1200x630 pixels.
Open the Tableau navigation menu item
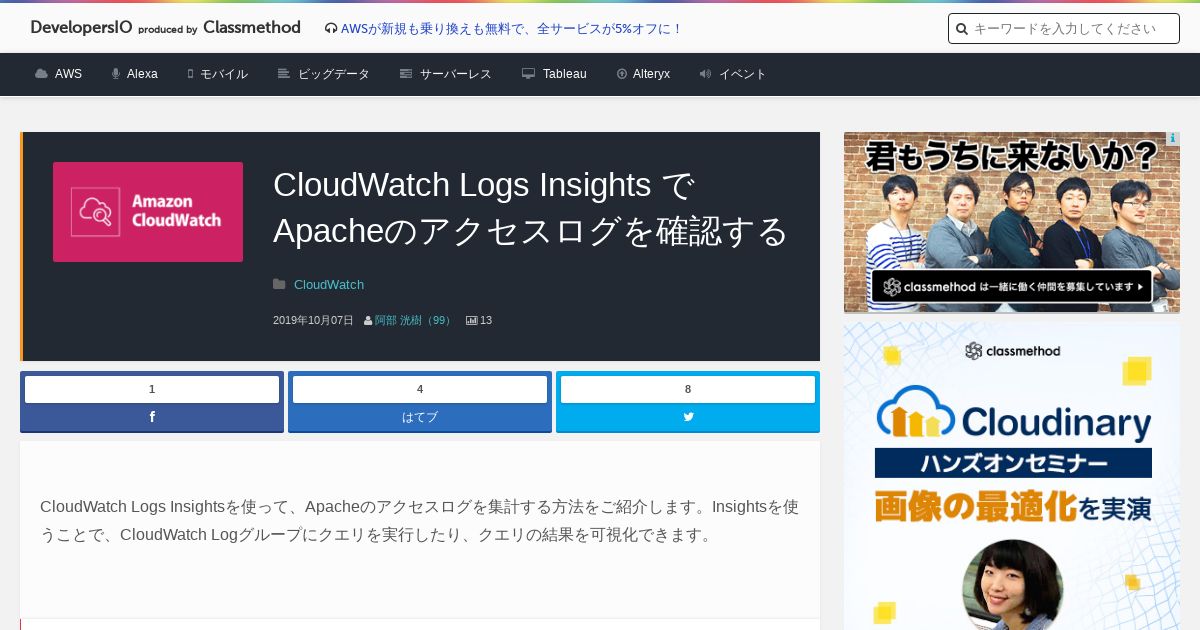pos(565,74)
